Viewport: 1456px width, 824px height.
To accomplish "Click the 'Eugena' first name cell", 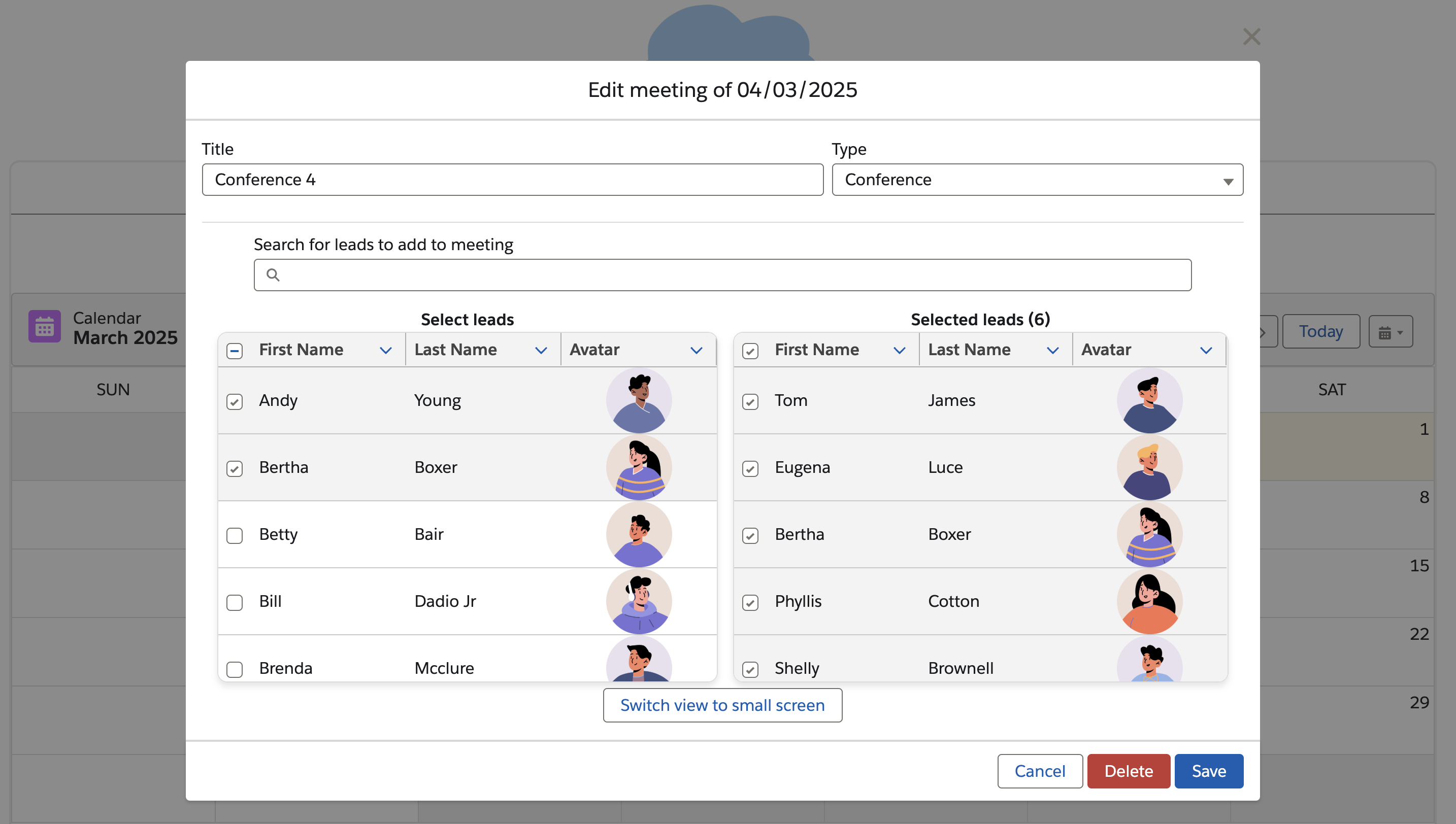I will coord(802,467).
